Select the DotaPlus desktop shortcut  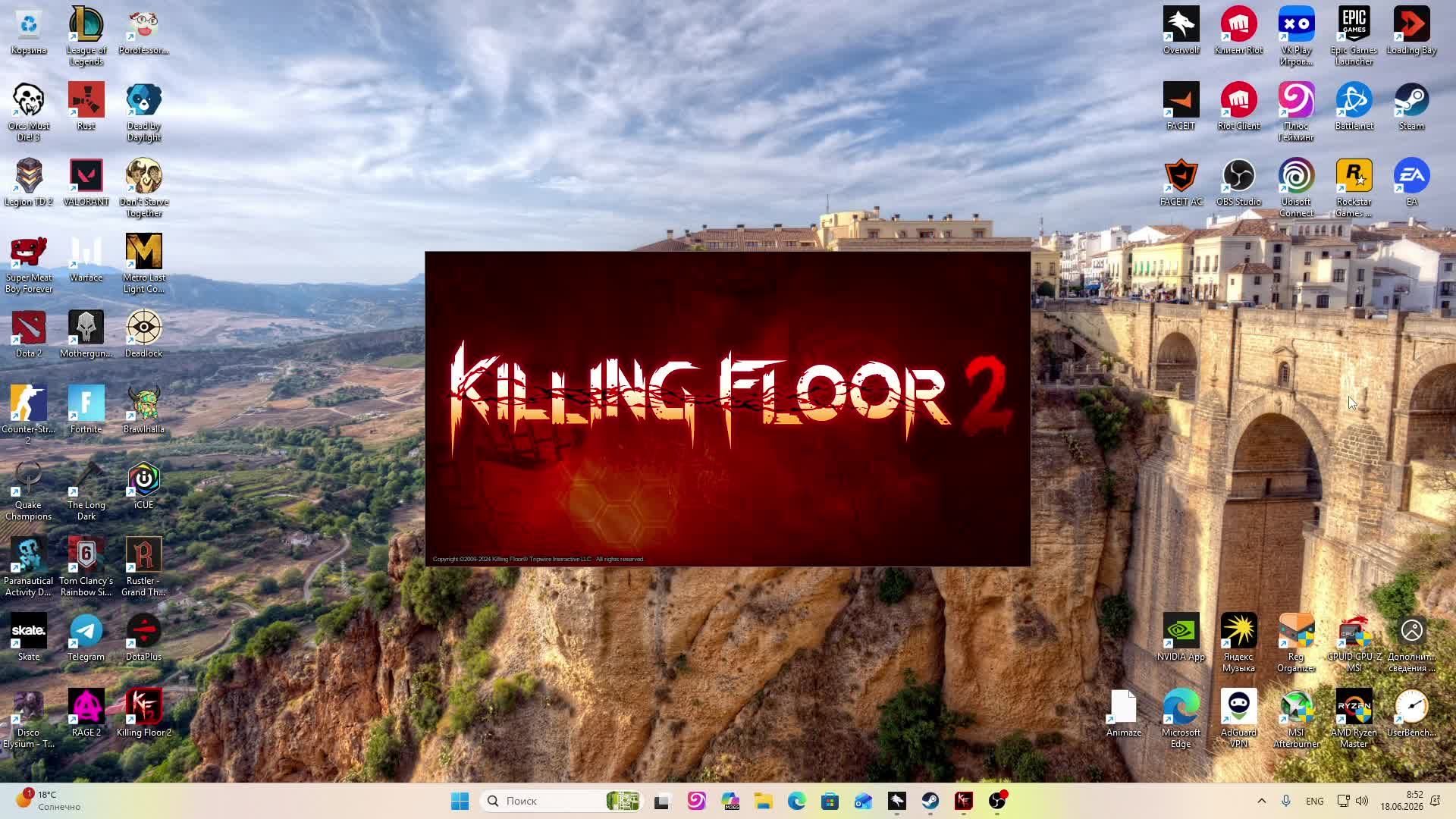click(143, 637)
